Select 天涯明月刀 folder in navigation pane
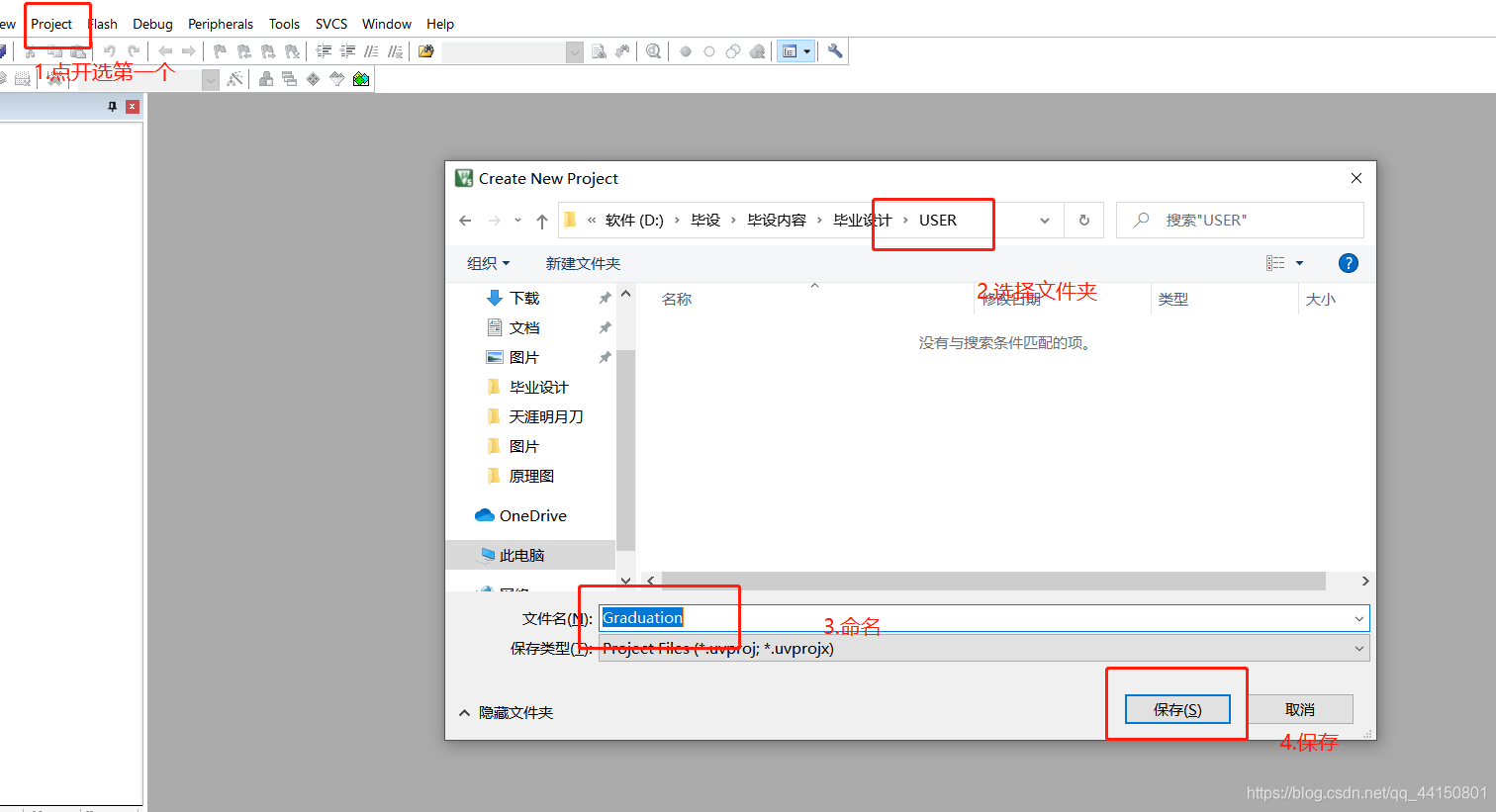 tap(546, 416)
